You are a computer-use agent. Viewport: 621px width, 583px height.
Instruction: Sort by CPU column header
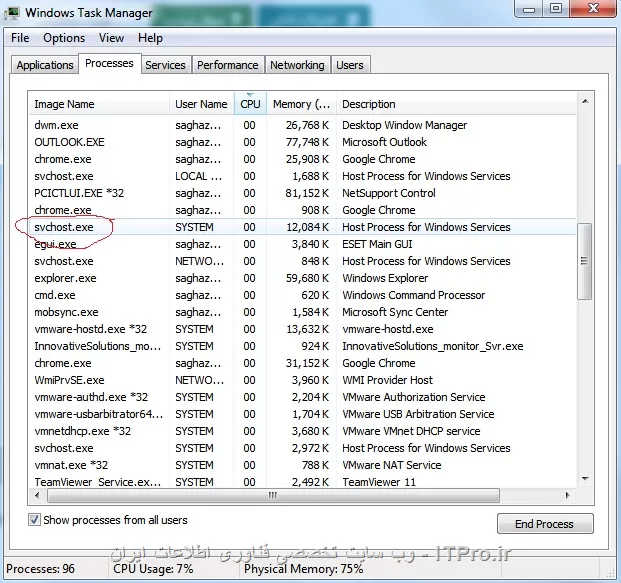(250, 104)
